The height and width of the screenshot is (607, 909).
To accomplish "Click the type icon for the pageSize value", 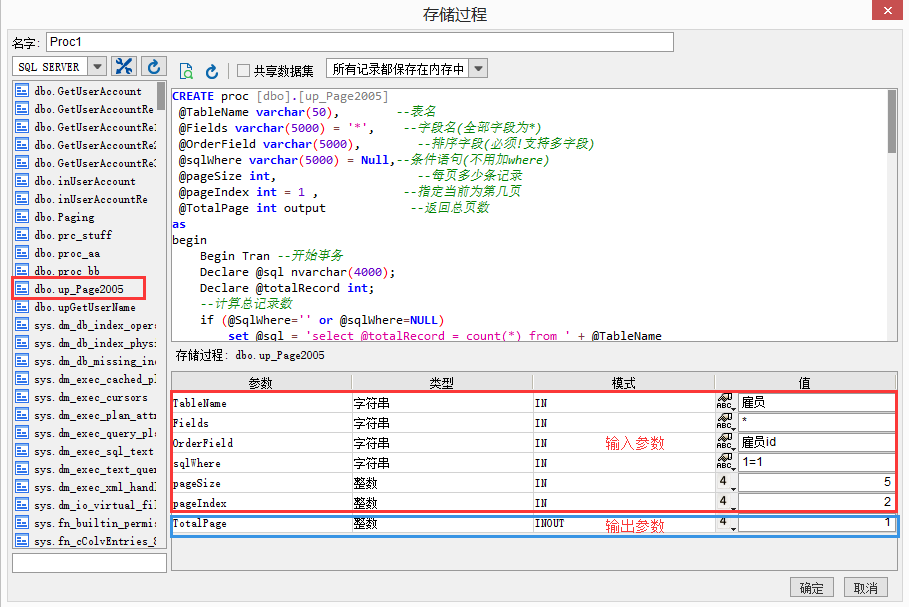I will 726,483.
